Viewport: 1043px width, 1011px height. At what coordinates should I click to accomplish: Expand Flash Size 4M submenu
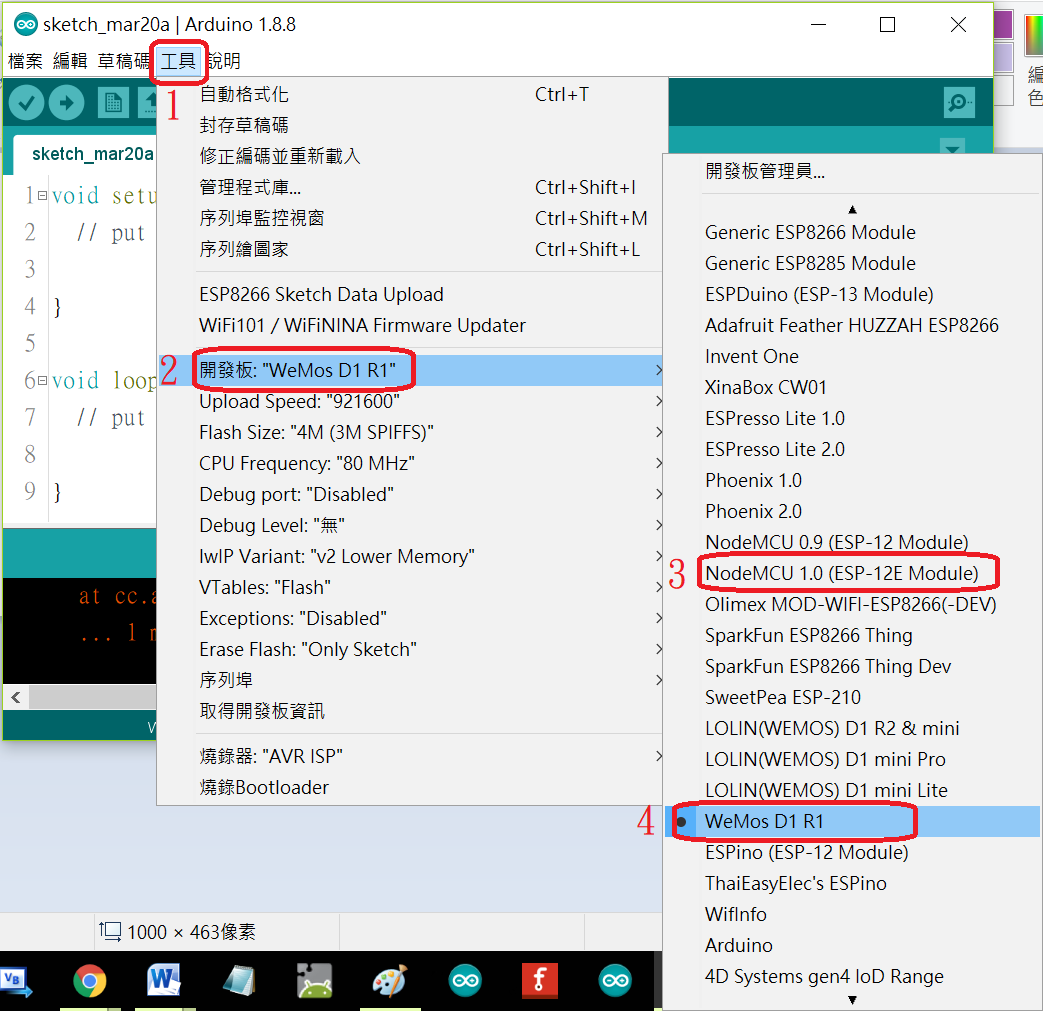[x=410, y=432]
